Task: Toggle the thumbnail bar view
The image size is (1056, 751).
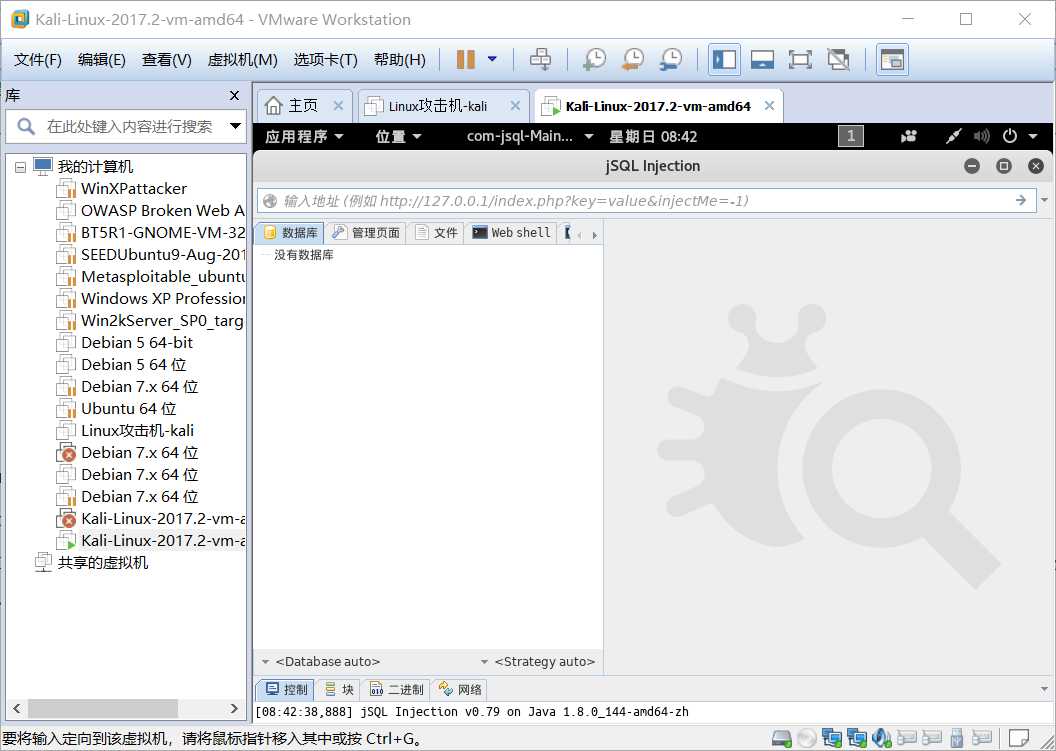Action: coord(762,59)
